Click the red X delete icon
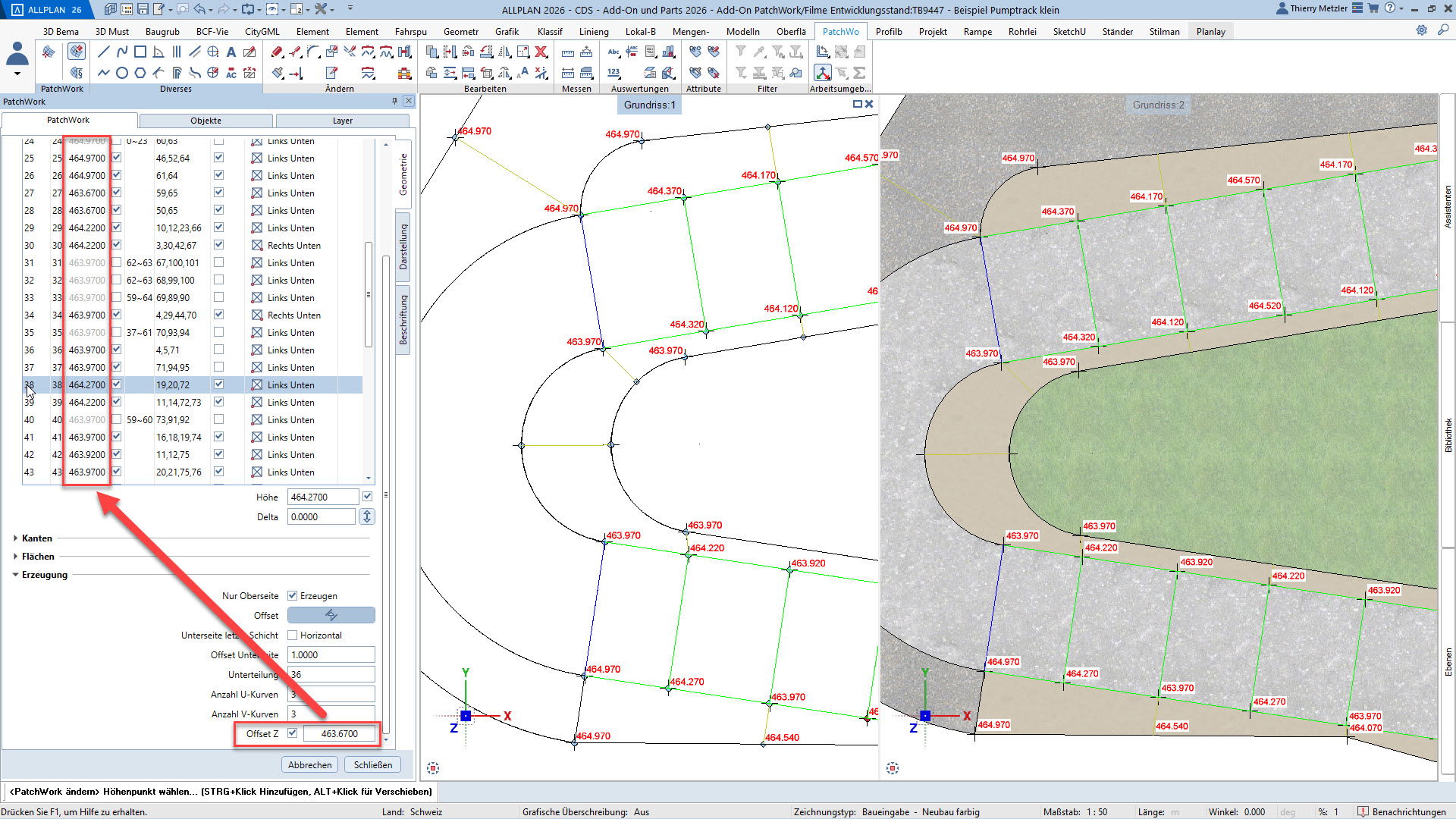Screen dimensions: 1456x819 coord(541,52)
